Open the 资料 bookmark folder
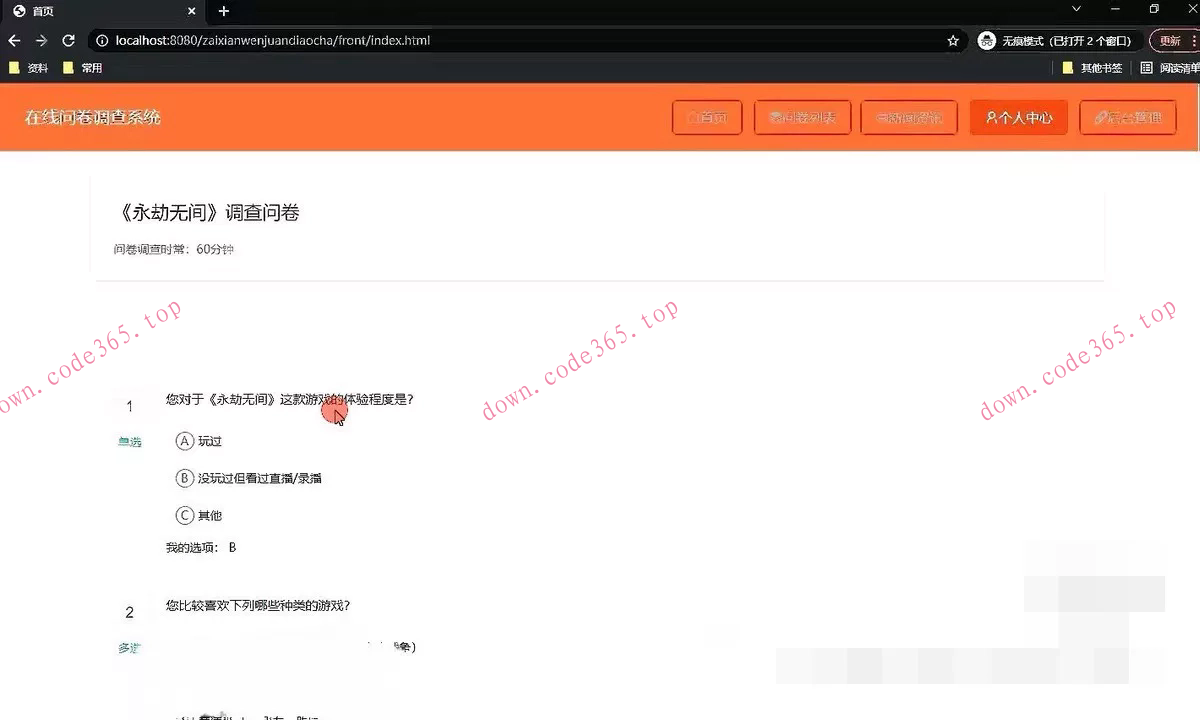The image size is (1200, 720). coord(29,68)
